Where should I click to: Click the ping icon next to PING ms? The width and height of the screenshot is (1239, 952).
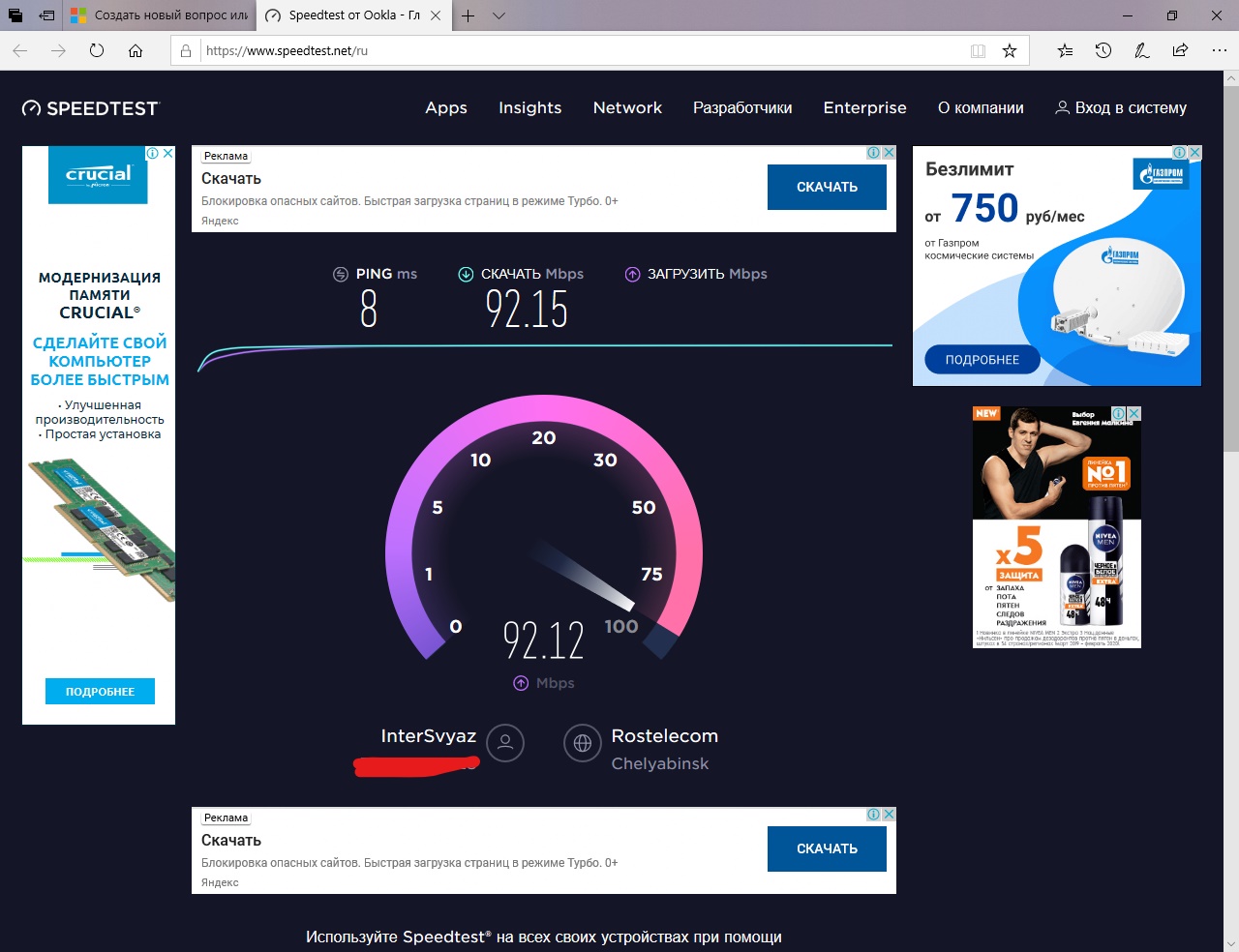pos(341,274)
